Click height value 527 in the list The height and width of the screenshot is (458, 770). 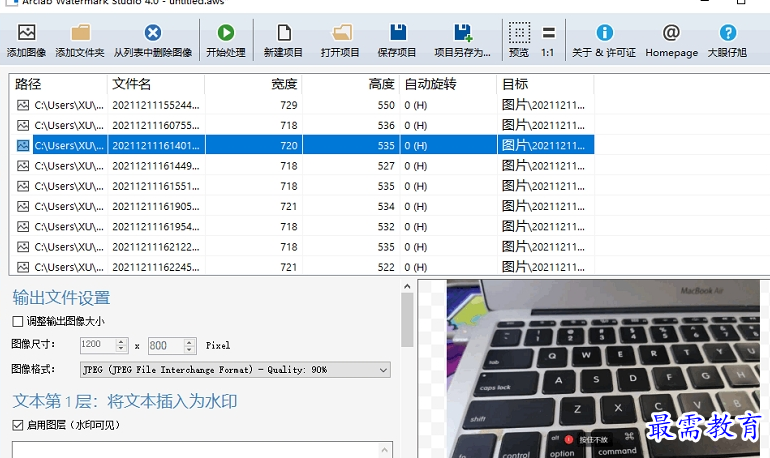pyautogui.click(x=386, y=166)
